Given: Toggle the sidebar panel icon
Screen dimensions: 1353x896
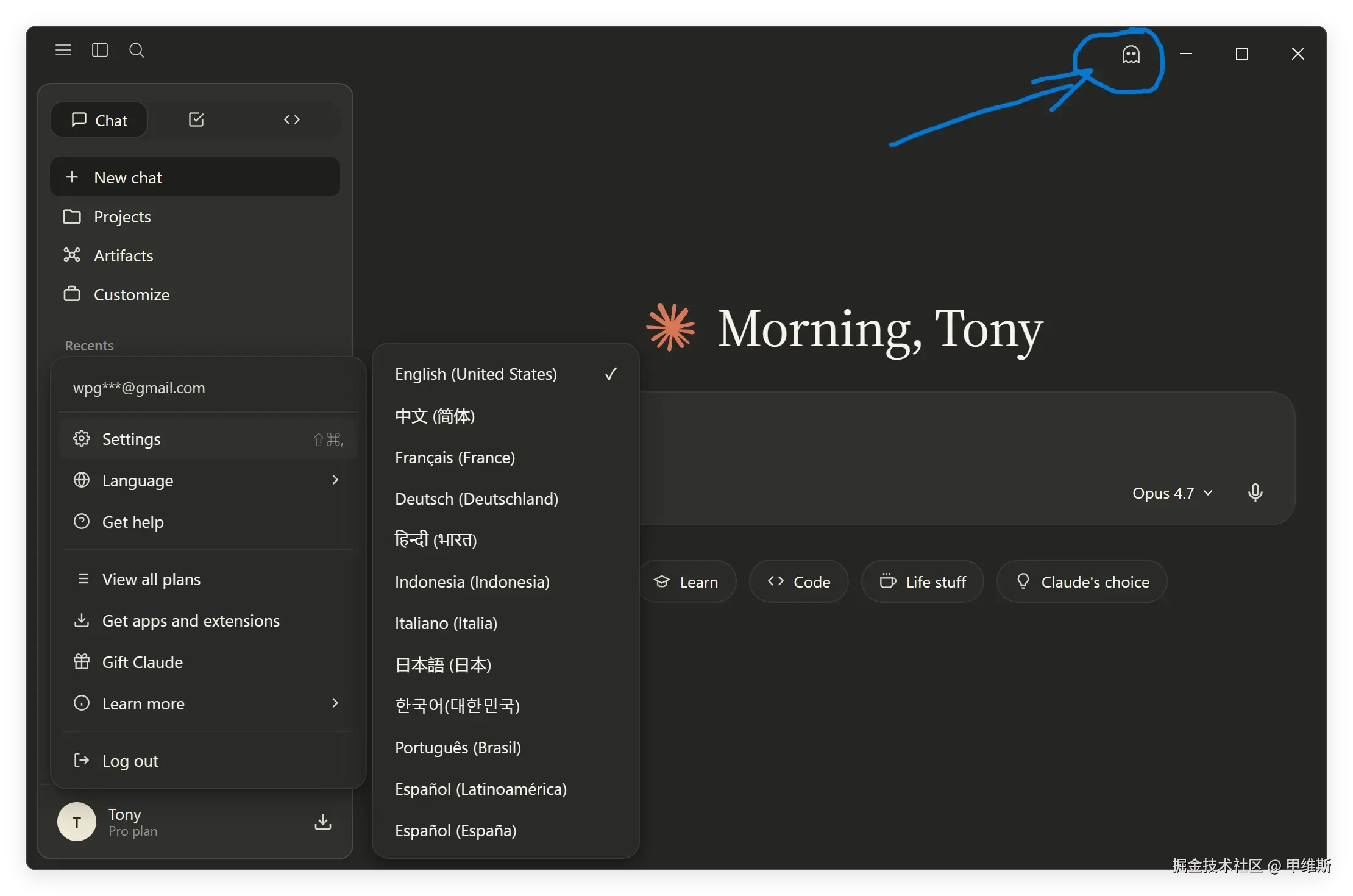Looking at the screenshot, I should click(x=100, y=50).
